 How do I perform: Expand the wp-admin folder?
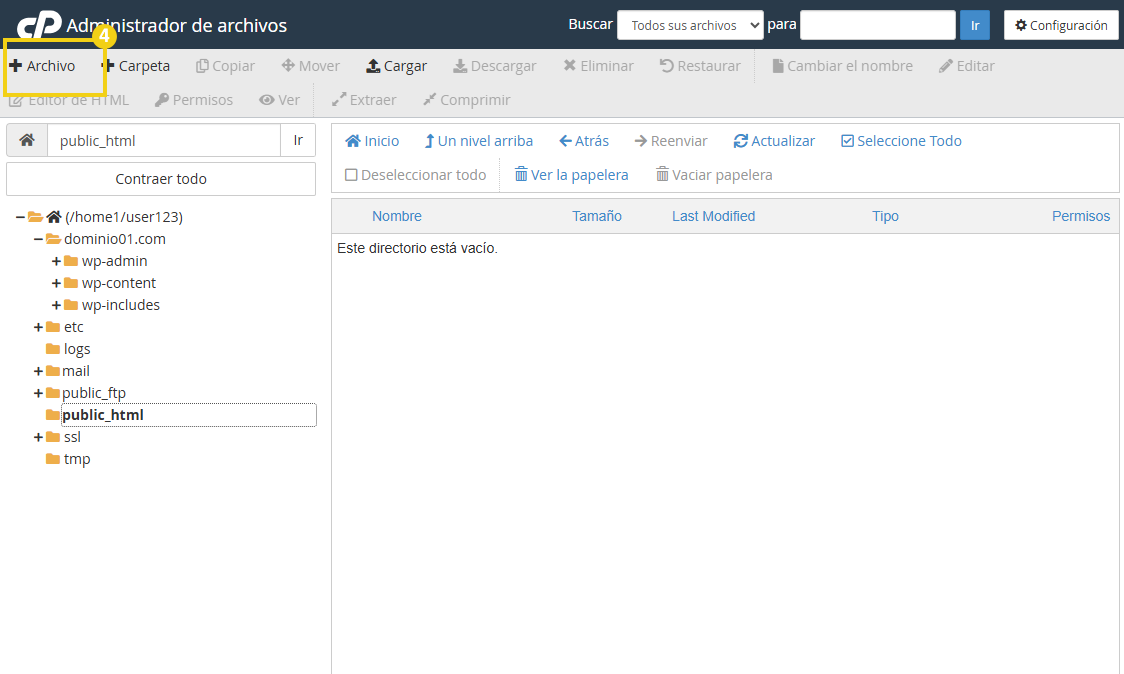(x=56, y=261)
